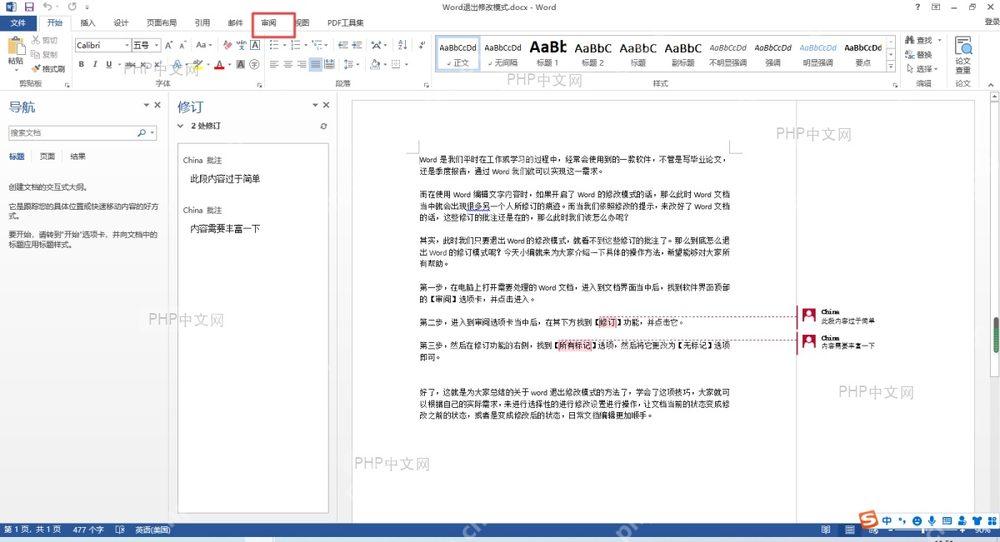Viewport: 1000px width, 542px height.
Task: Click the numbered list icon
Action: pyautogui.click(x=295, y=45)
